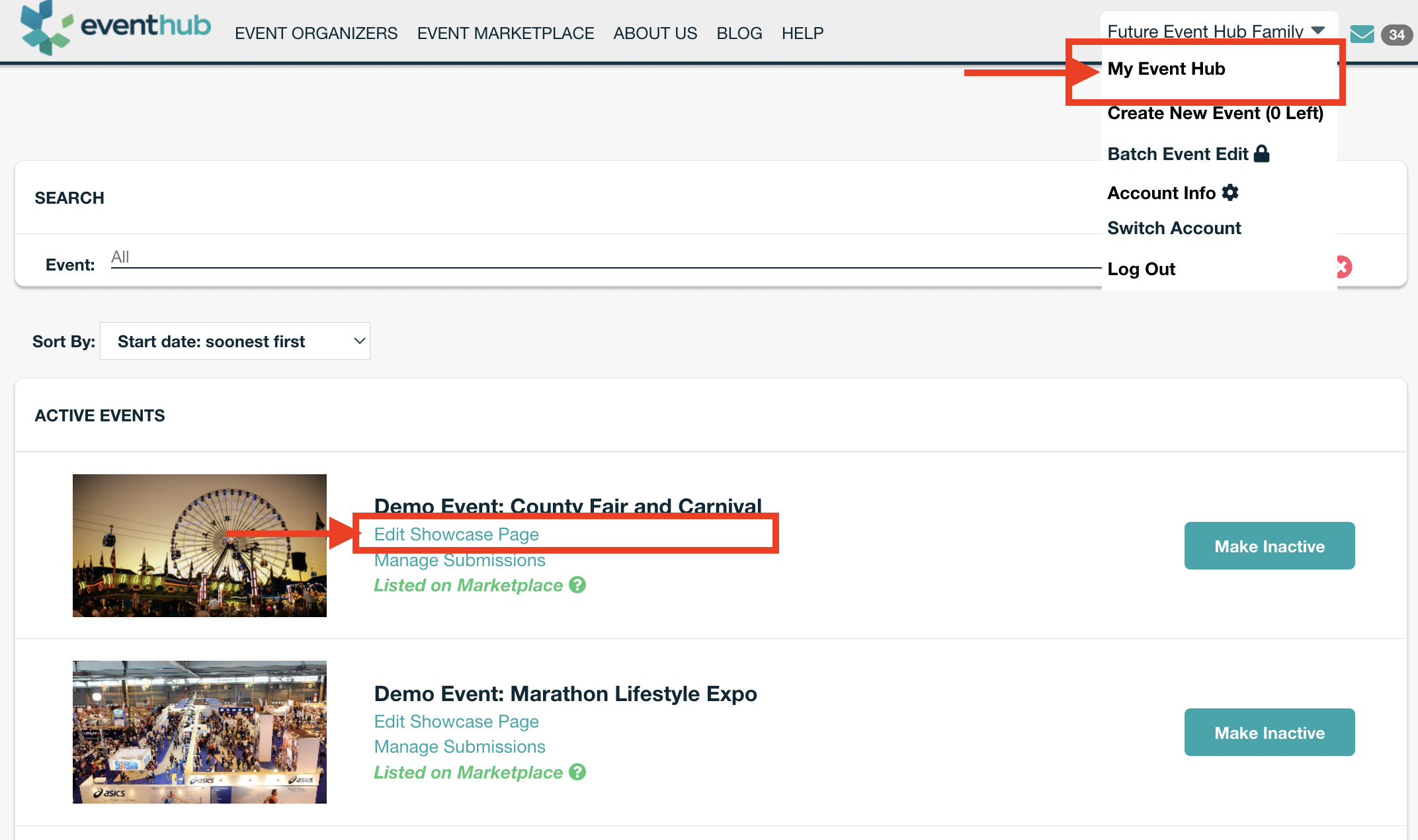This screenshot has height=840, width=1418.
Task: Open the envelope messages icon
Action: coord(1362,34)
